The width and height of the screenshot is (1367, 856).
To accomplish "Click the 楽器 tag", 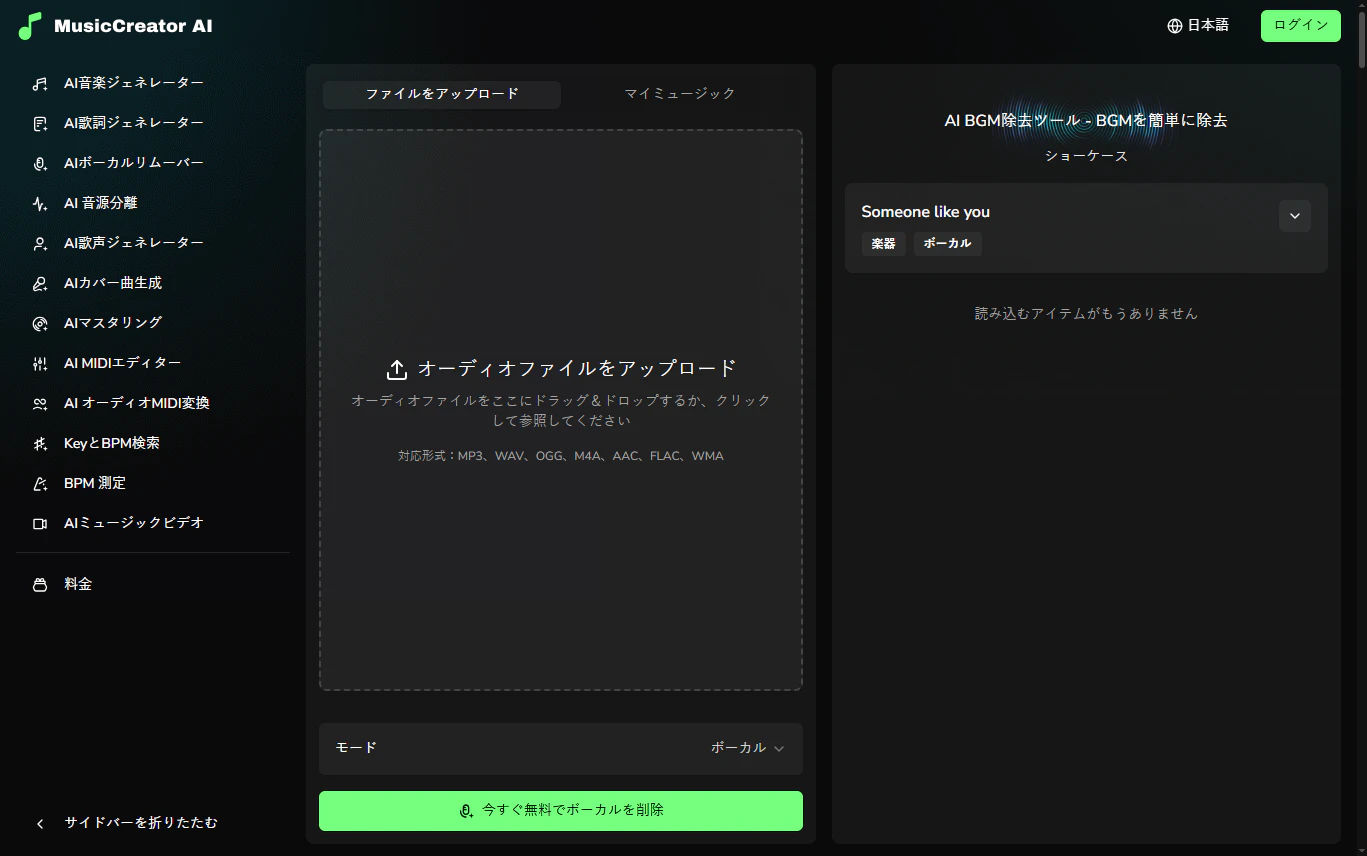I will (x=884, y=244).
